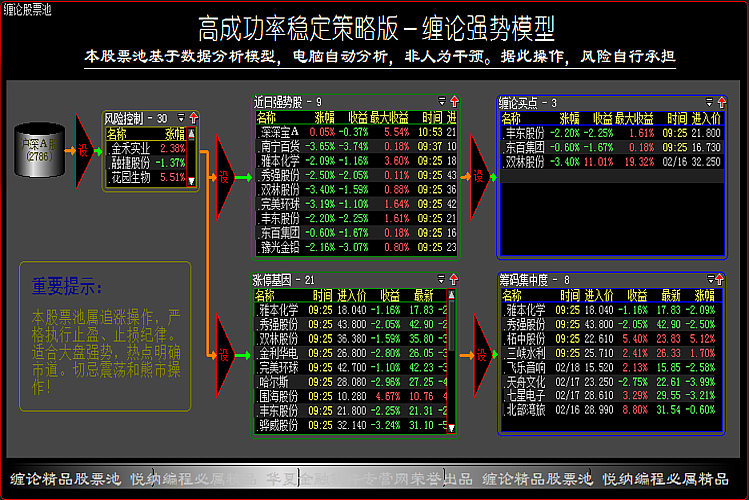This screenshot has height=500, width=749.
Task: Open the 设 filter triangle feeding 近日强势股
Action: [223, 177]
